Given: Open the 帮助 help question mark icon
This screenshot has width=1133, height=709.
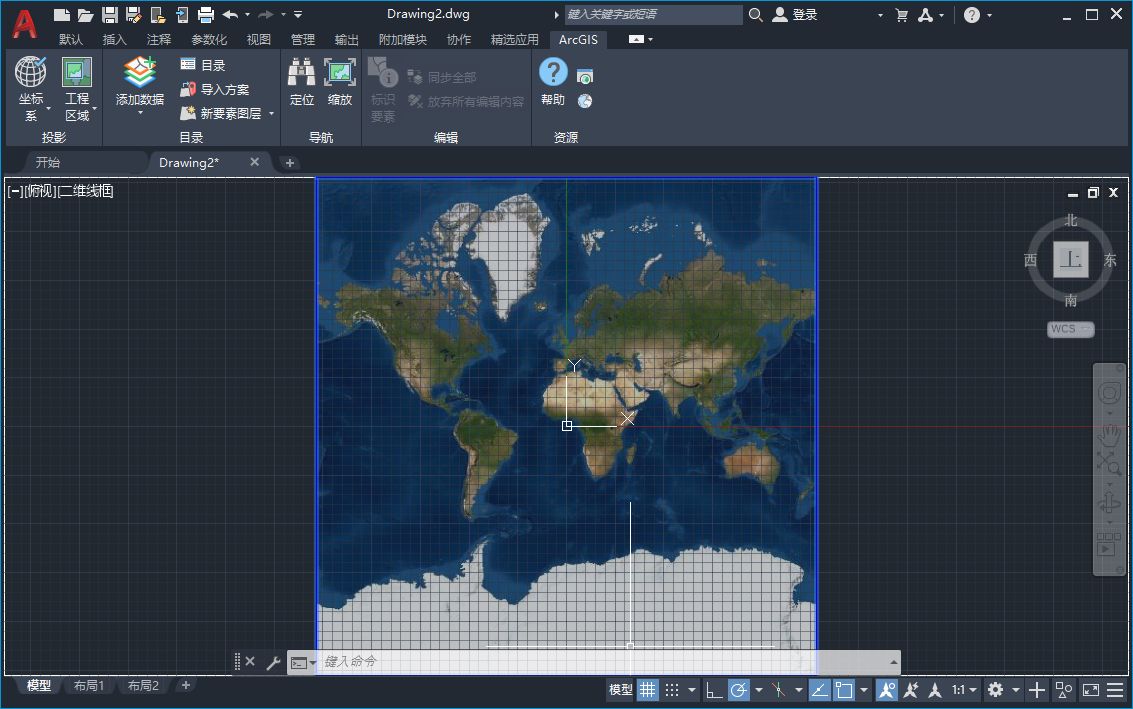Looking at the screenshot, I should pos(553,73).
